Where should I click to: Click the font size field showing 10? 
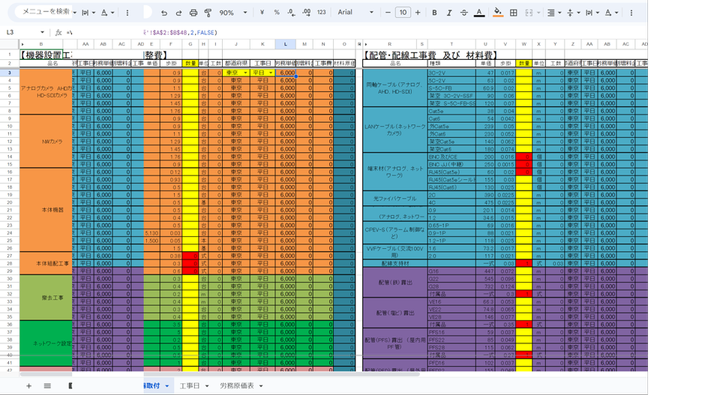coord(403,12)
